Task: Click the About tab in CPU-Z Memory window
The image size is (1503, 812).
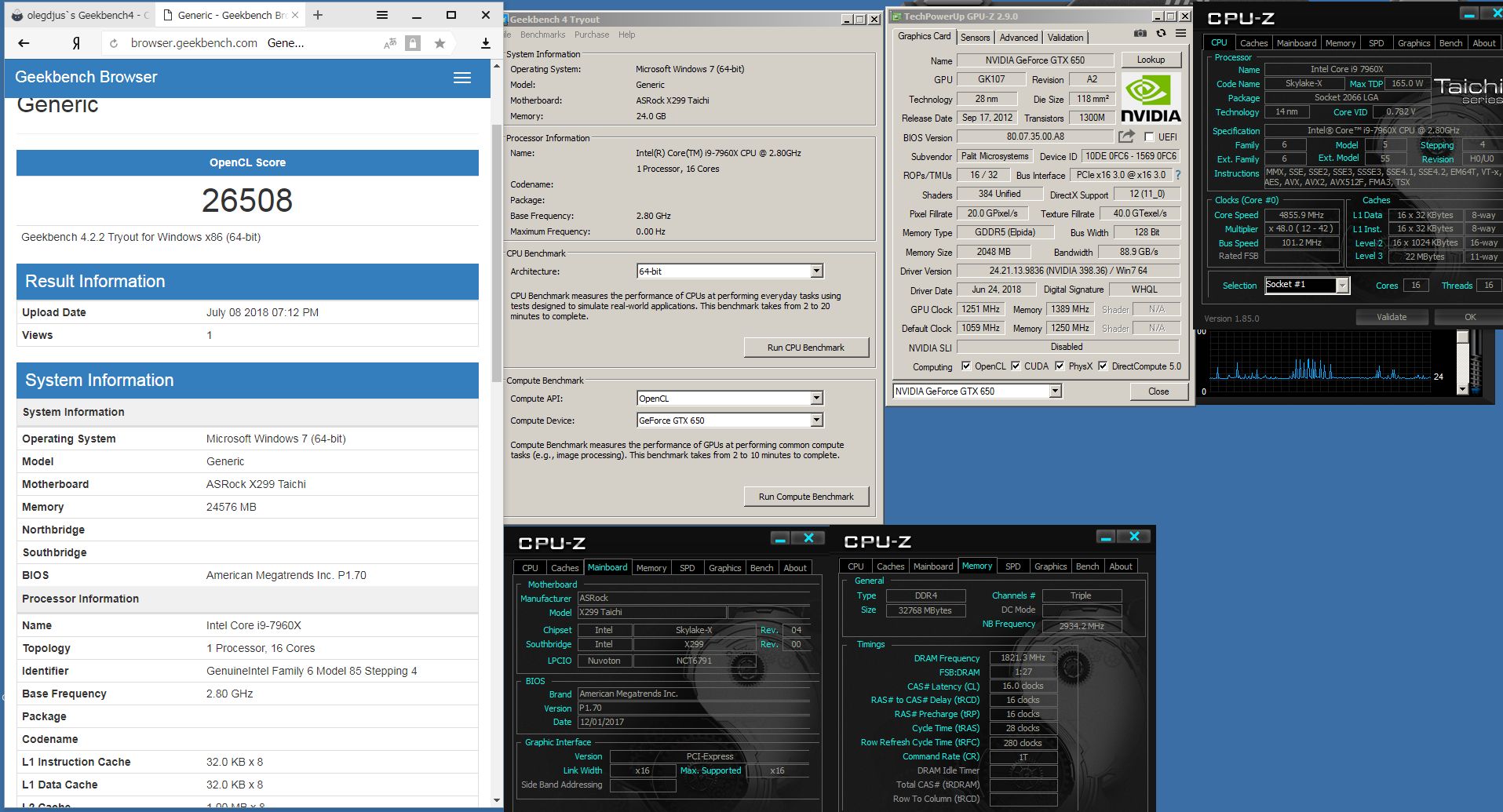Action: [x=1120, y=566]
